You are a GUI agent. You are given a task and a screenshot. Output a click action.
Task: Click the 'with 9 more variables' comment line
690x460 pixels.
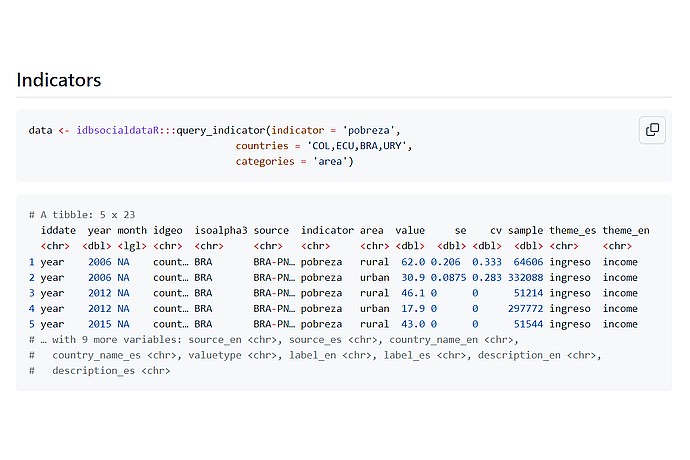274,340
